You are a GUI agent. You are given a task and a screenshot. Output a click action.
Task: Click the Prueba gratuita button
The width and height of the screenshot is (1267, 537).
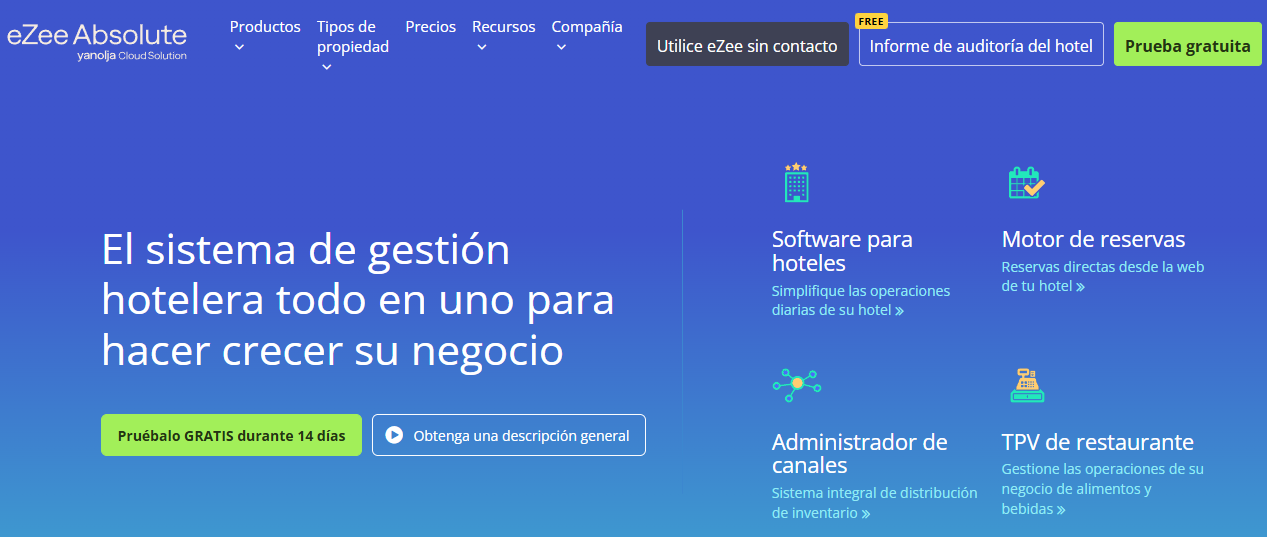tap(1188, 45)
